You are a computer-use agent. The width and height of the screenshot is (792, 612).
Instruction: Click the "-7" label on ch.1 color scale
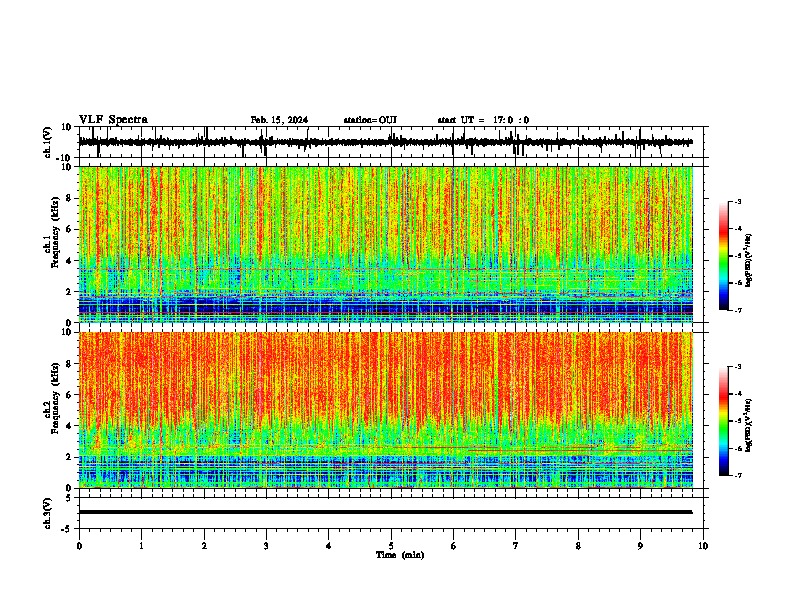click(x=737, y=310)
